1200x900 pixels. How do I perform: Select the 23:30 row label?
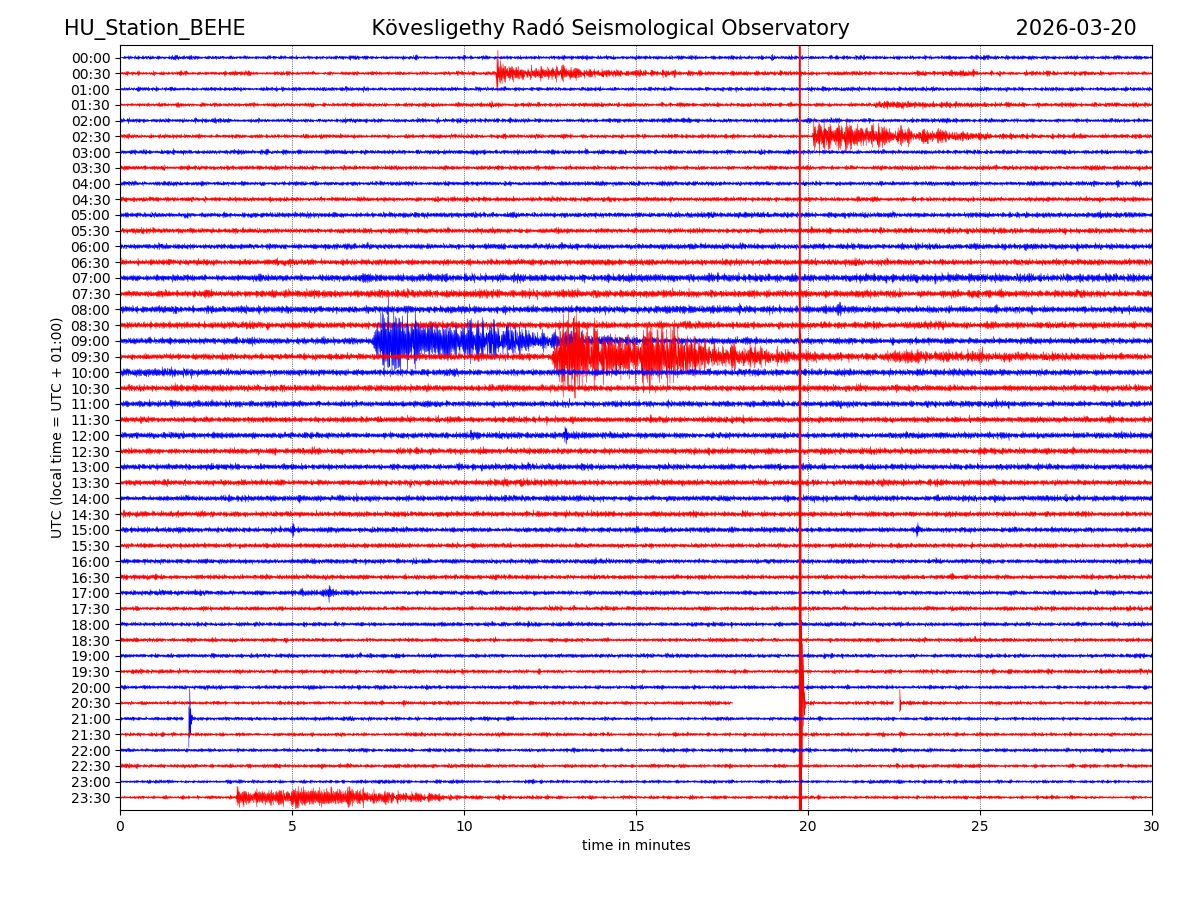coord(90,798)
